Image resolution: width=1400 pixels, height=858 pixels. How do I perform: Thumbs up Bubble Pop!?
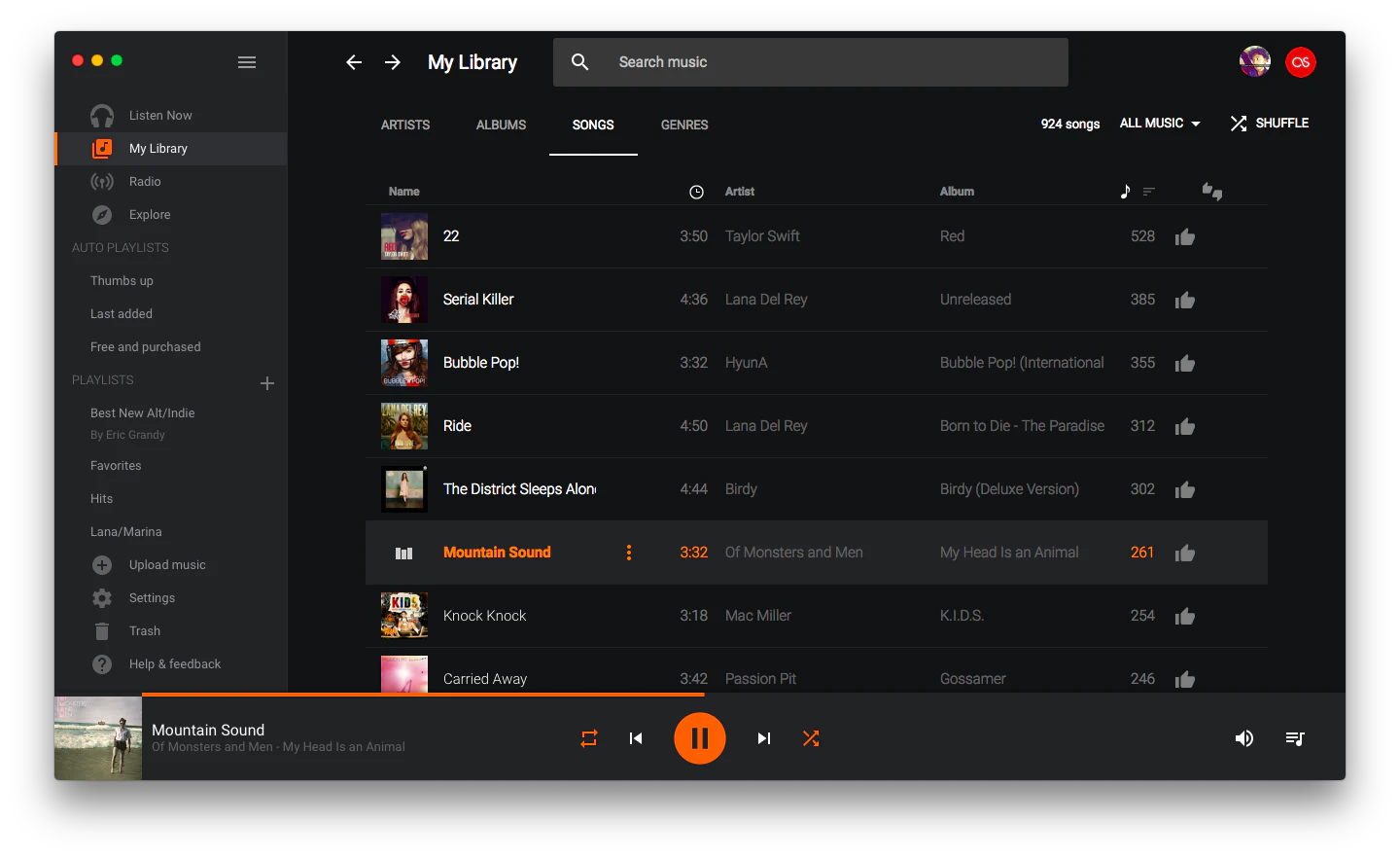[x=1185, y=363]
